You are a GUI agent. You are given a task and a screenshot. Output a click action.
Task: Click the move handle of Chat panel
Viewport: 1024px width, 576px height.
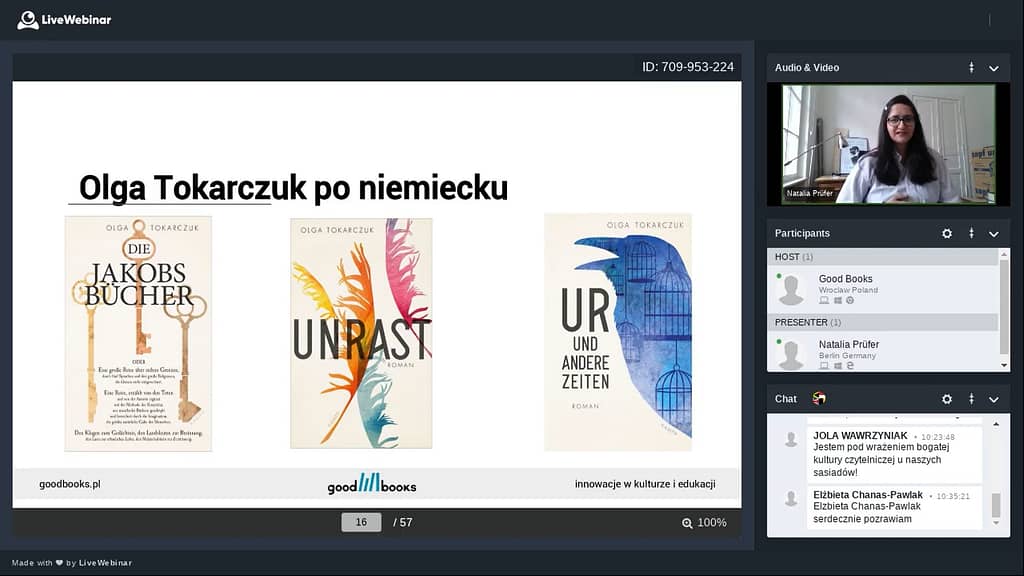pyautogui.click(x=971, y=398)
